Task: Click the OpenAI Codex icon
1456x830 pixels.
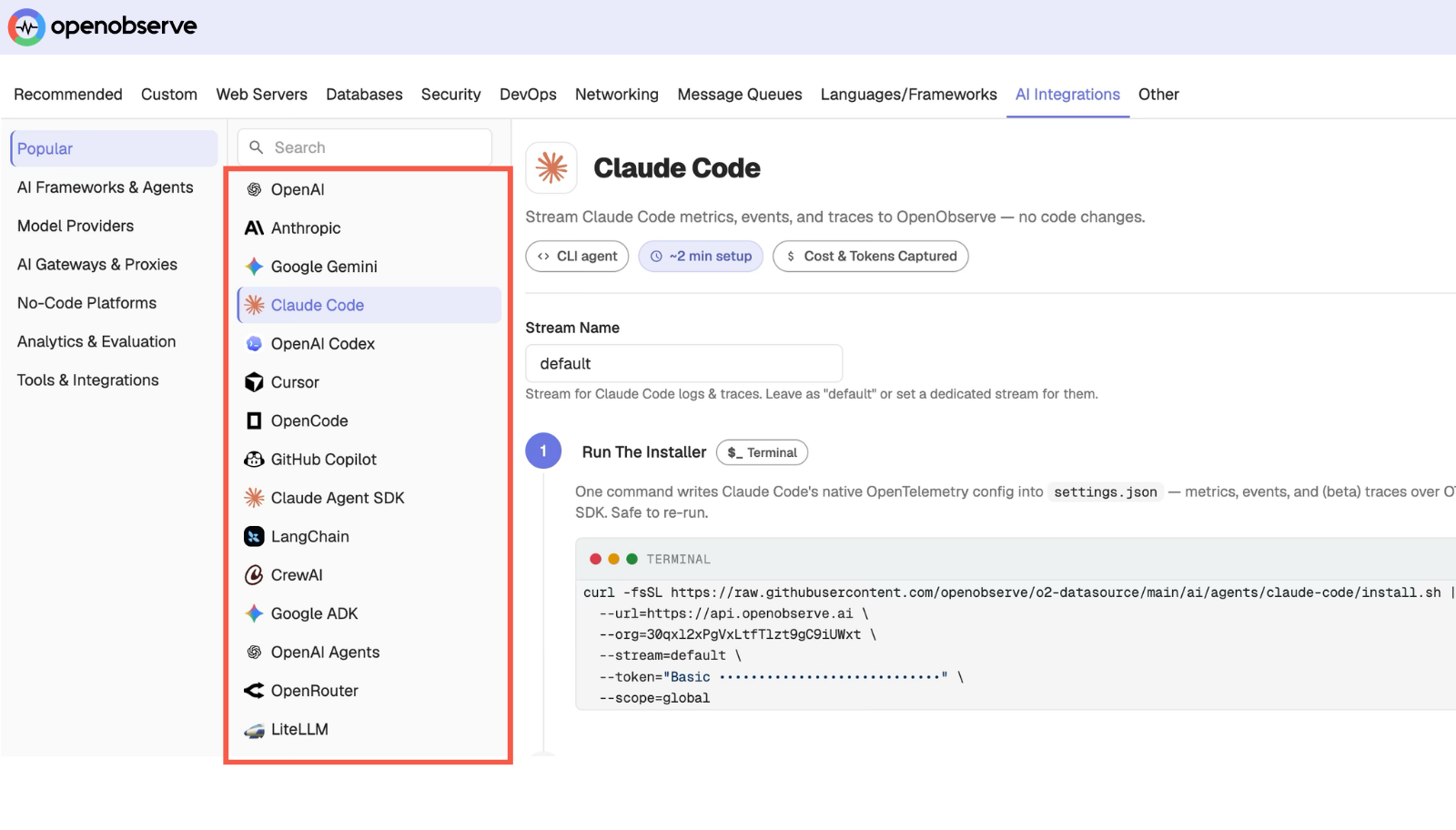Action: click(x=254, y=344)
